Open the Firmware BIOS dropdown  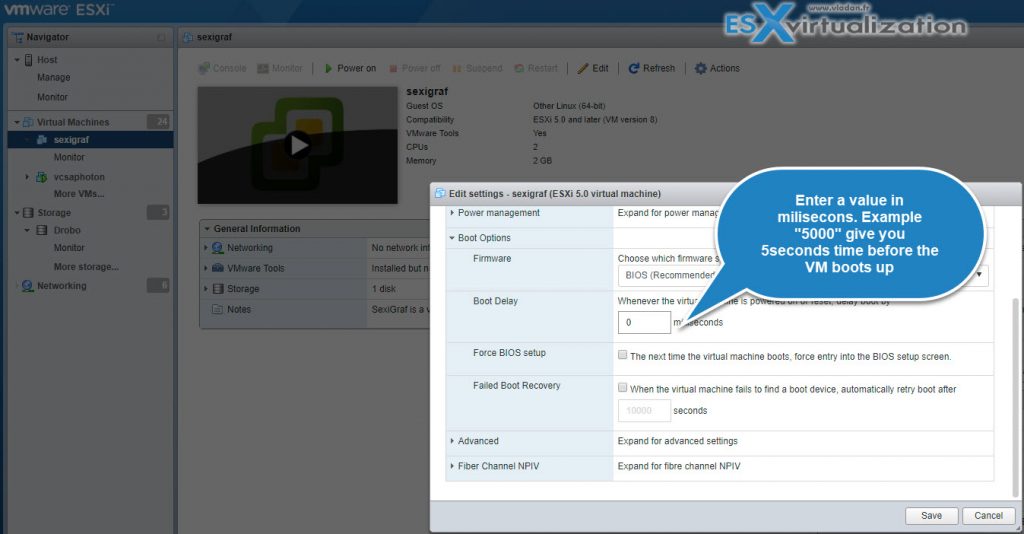pyautogui.click(x=800, y=275)
